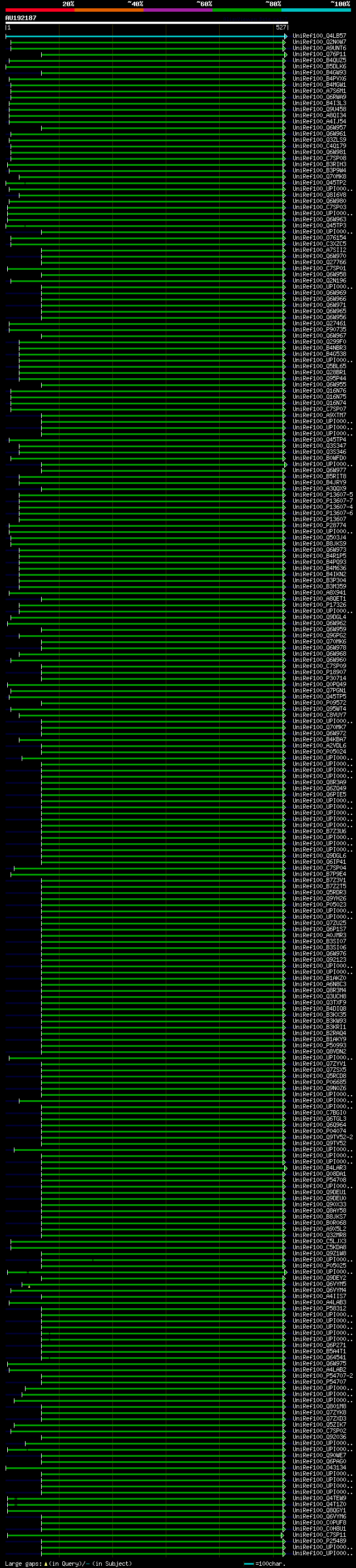Select the UniRef100_A7S6M1 label
The height and width of the screenshot is (1568, 356).
tap(319, 91)
